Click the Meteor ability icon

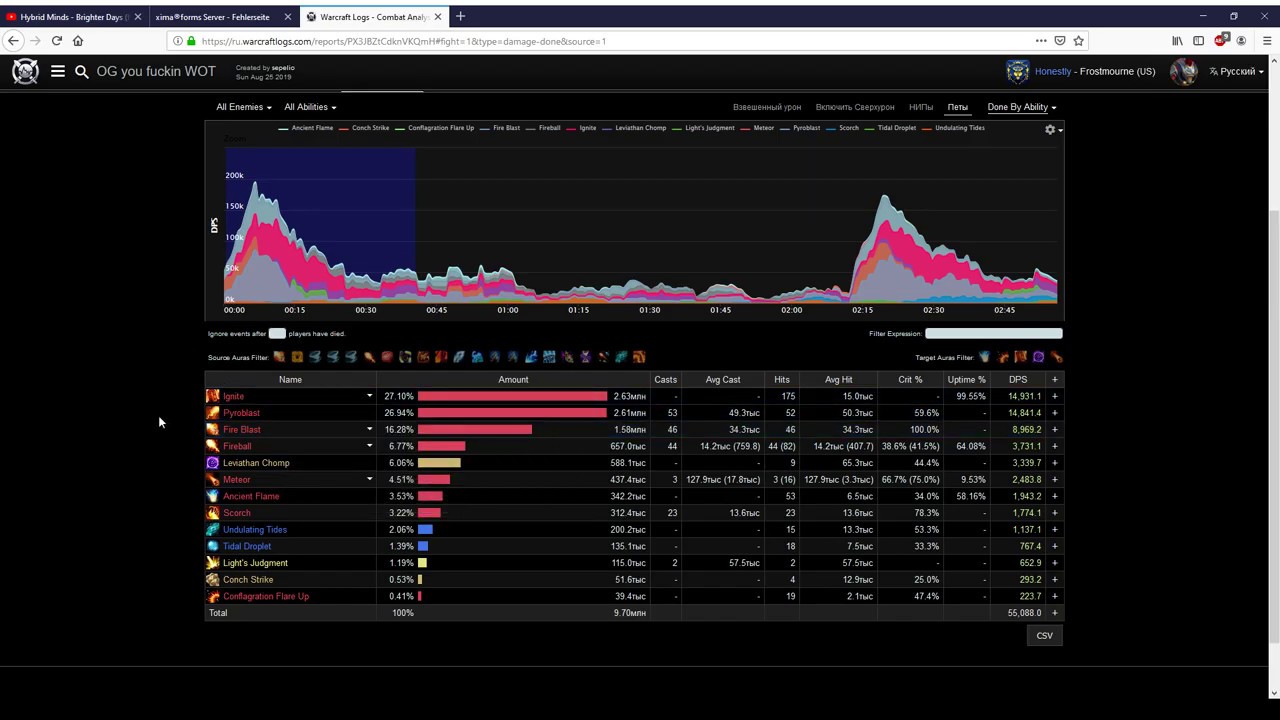[x=212, y=480]
